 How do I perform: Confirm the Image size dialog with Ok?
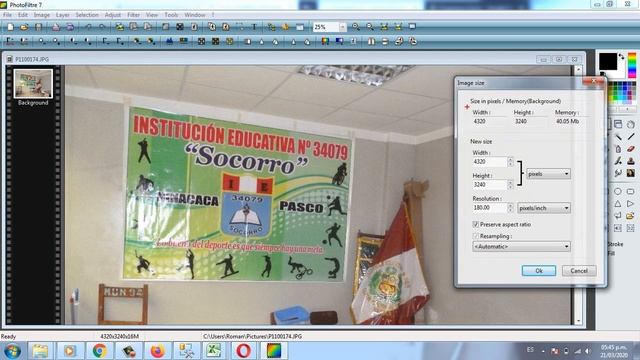(x=539, y=271)
